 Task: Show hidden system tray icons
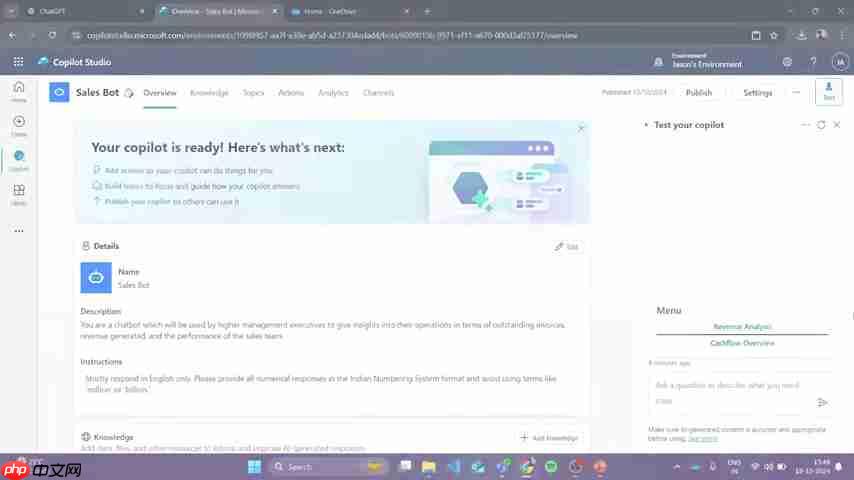pyautogui.click(x=676, y=467)
